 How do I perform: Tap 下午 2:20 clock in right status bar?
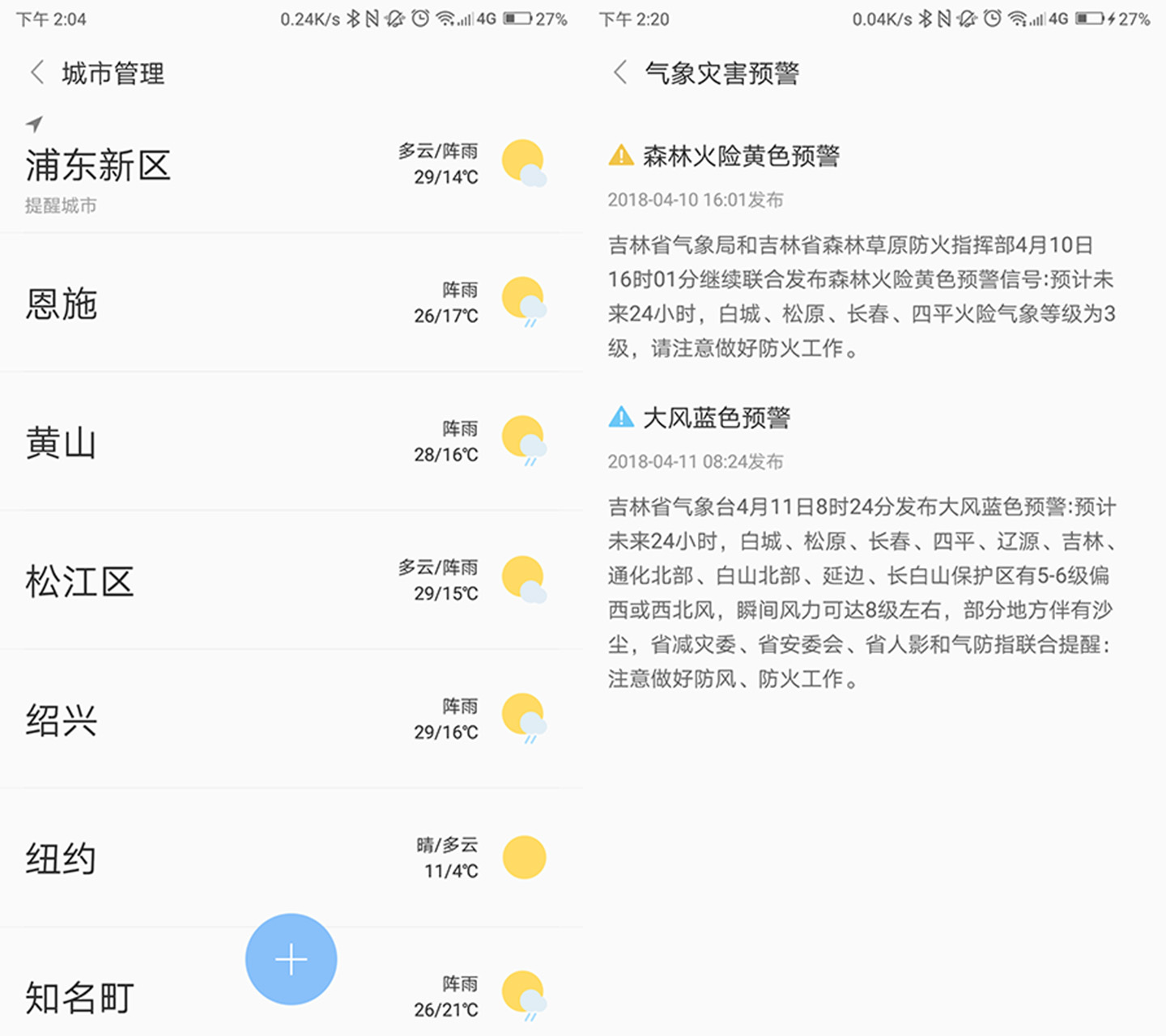634,19
